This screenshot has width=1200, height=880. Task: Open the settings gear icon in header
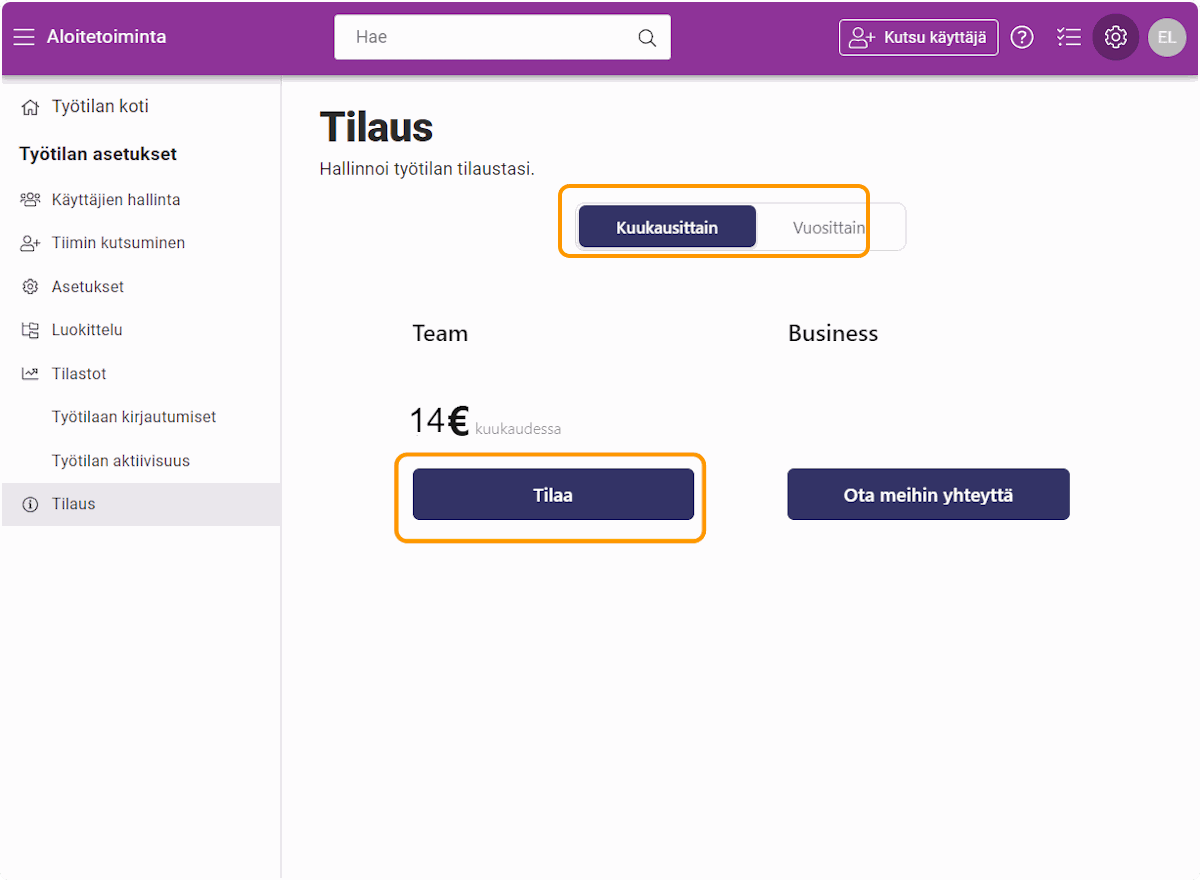tap(1116, 38)
